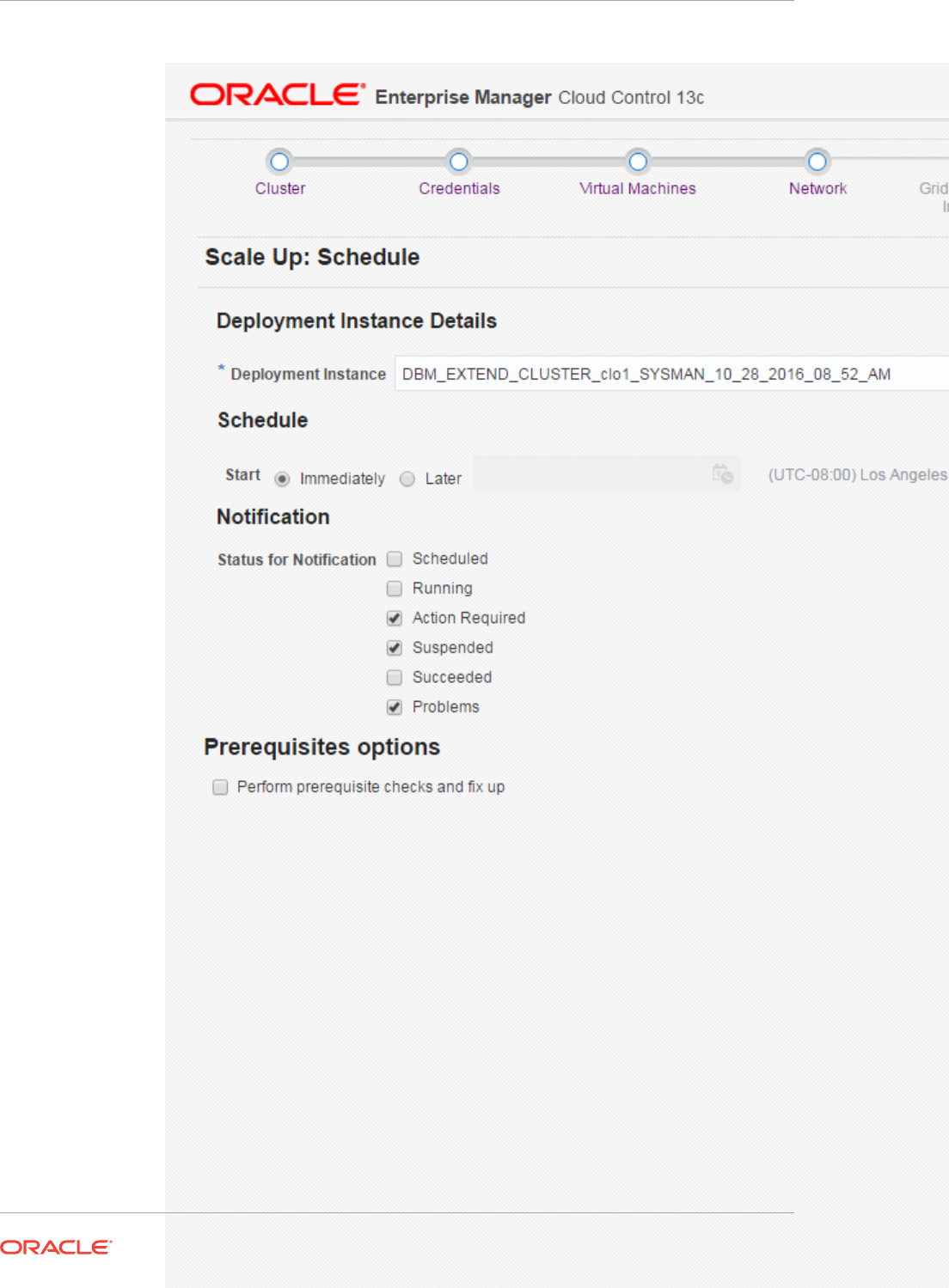This screenshot has width=949, height=1288.
Task: Click the Prerequisites options heading
Action: pyautogui.click(x=321, y=747)
